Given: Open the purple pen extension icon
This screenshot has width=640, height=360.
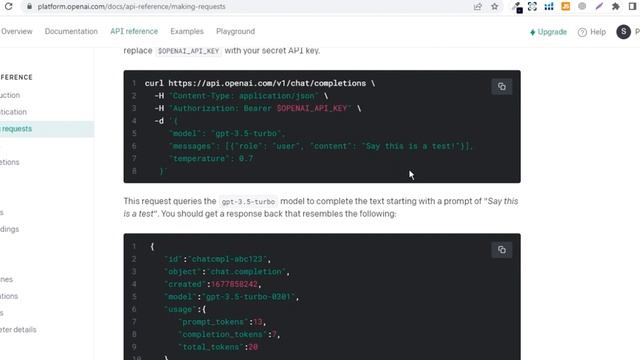Looking at the screenshot, I should (x=599, y=7).
